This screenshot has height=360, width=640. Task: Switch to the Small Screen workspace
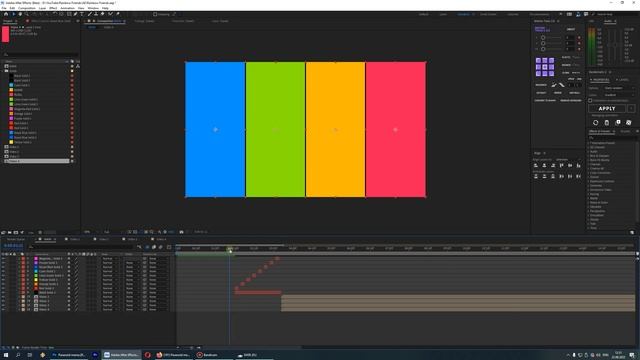[488, 14]
